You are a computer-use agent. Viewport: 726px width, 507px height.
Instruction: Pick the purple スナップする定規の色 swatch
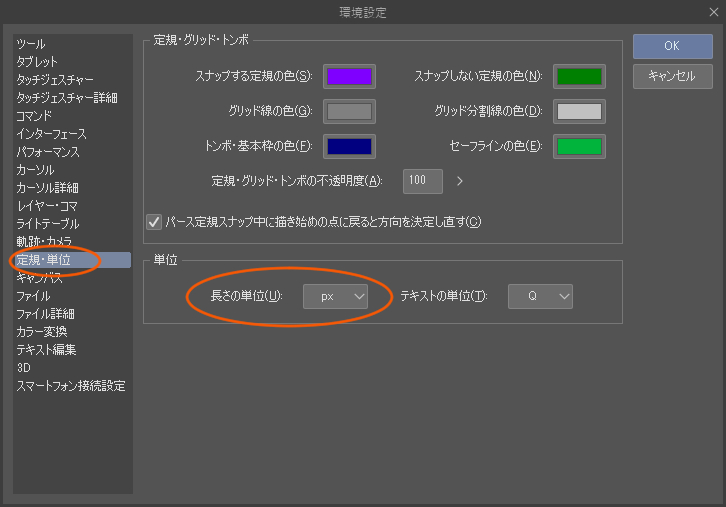349,76
